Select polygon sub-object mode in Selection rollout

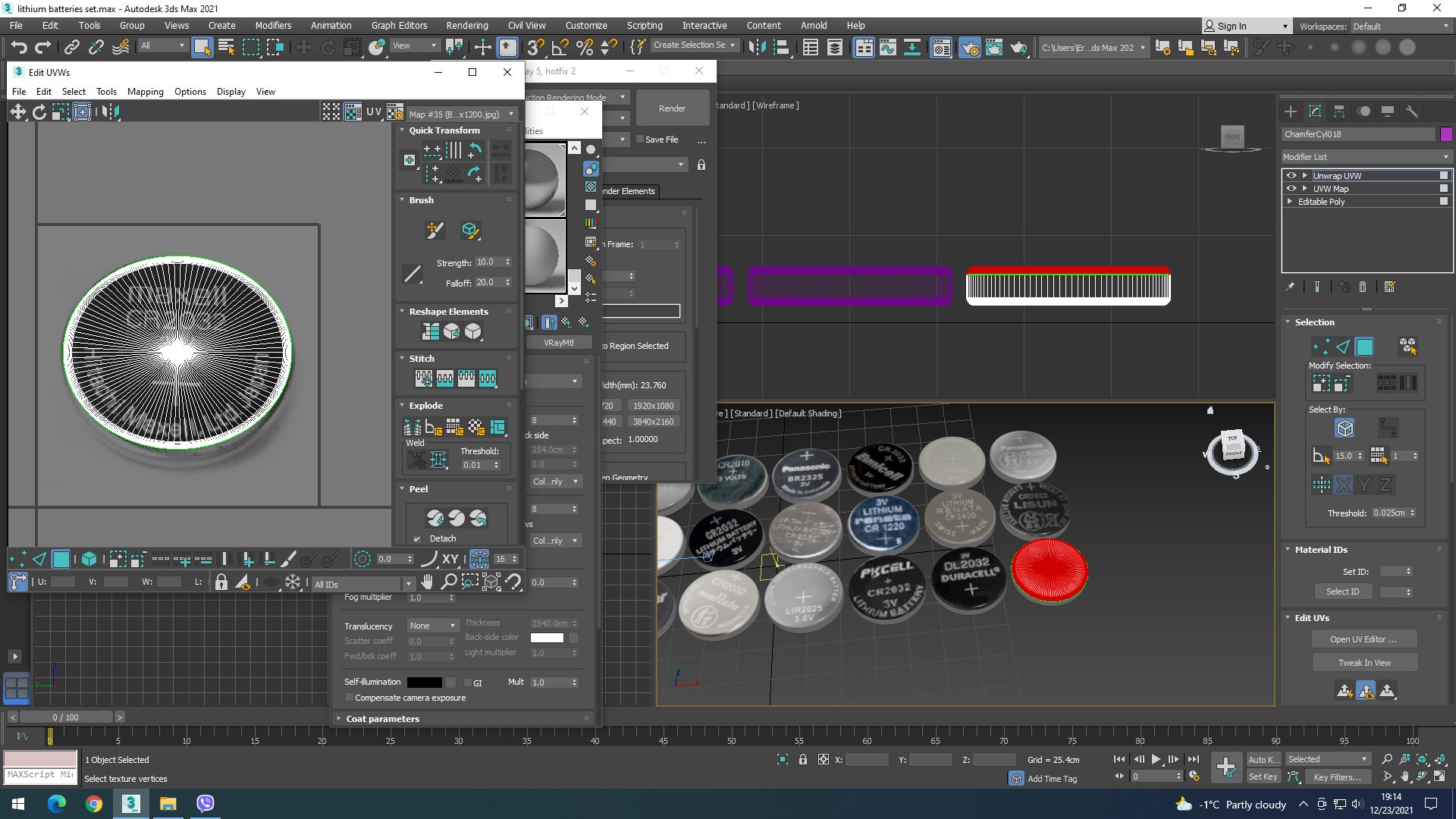pyautogui.click(x=1364, y=347)
